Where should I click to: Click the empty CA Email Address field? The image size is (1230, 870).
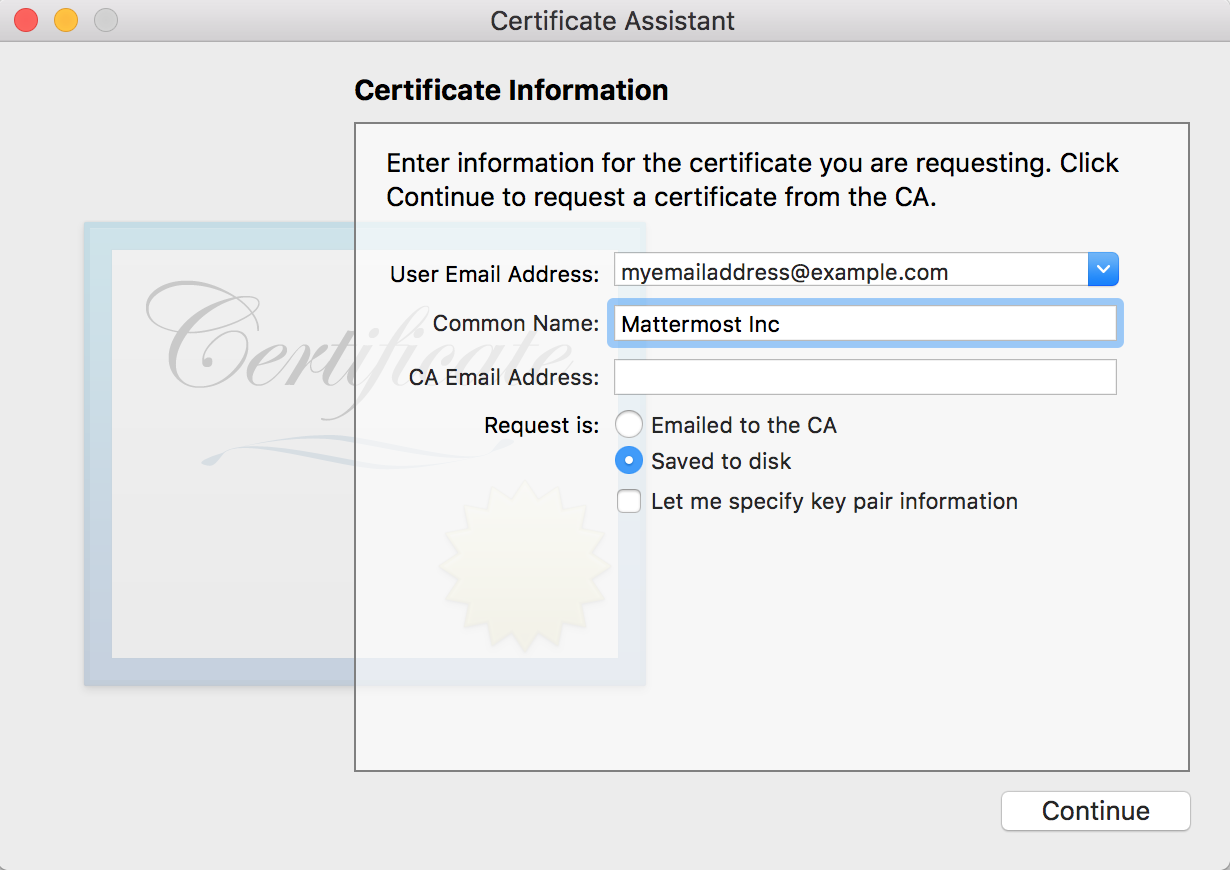tap(864, 377)
